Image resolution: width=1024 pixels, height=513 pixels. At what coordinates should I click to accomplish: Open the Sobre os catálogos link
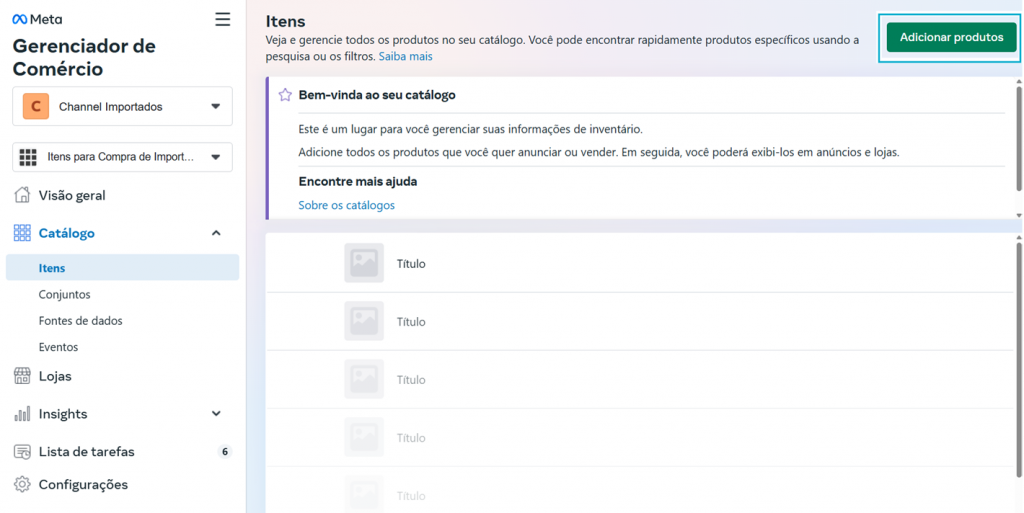click(x=347, y=205)
